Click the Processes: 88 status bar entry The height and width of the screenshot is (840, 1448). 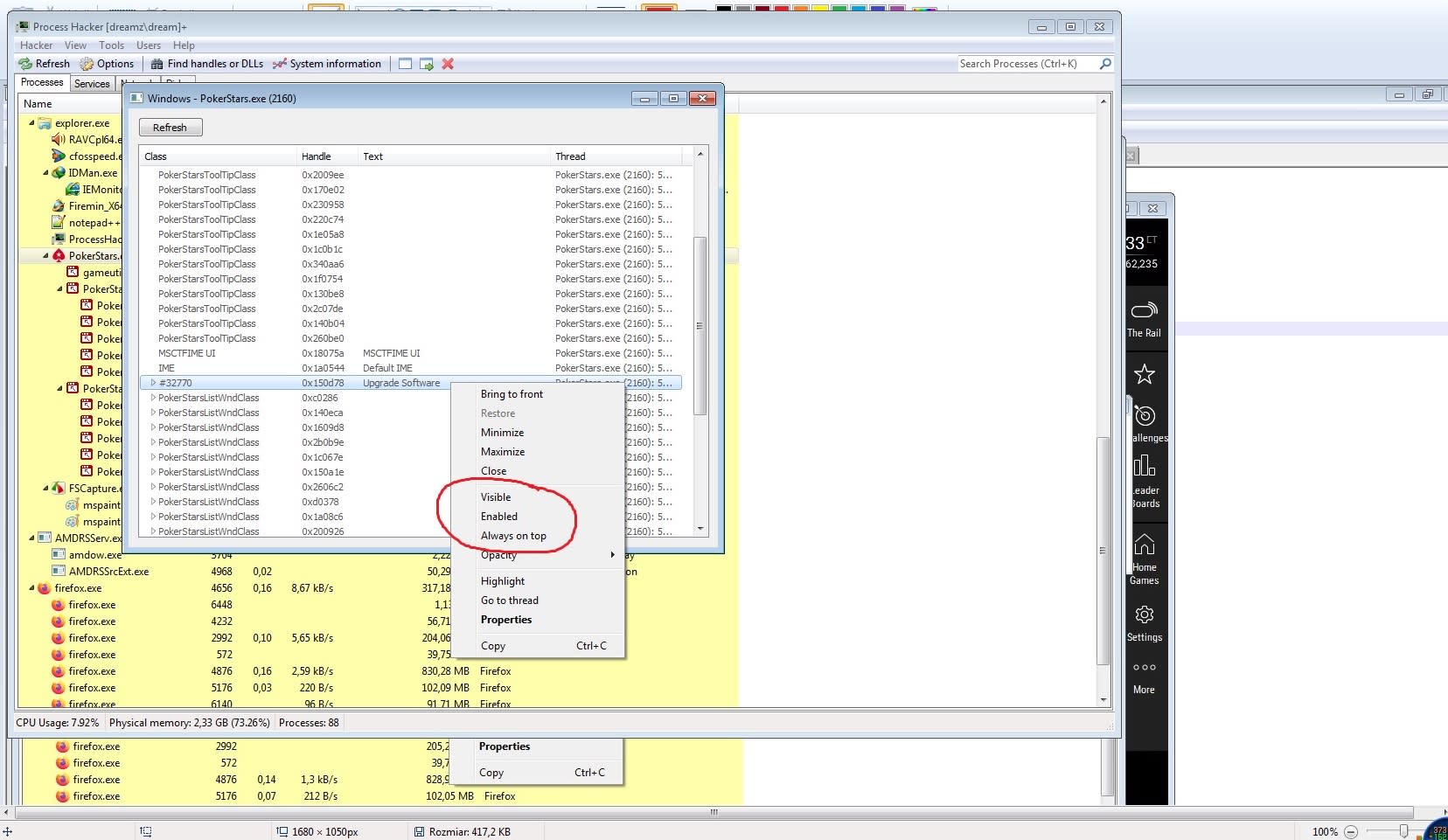(x=309, y=723)
